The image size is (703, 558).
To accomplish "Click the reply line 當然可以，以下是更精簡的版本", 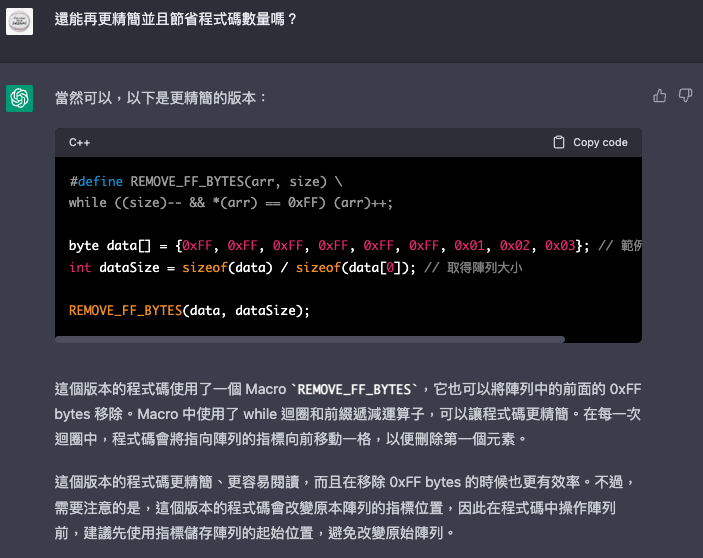I will 161,98.
